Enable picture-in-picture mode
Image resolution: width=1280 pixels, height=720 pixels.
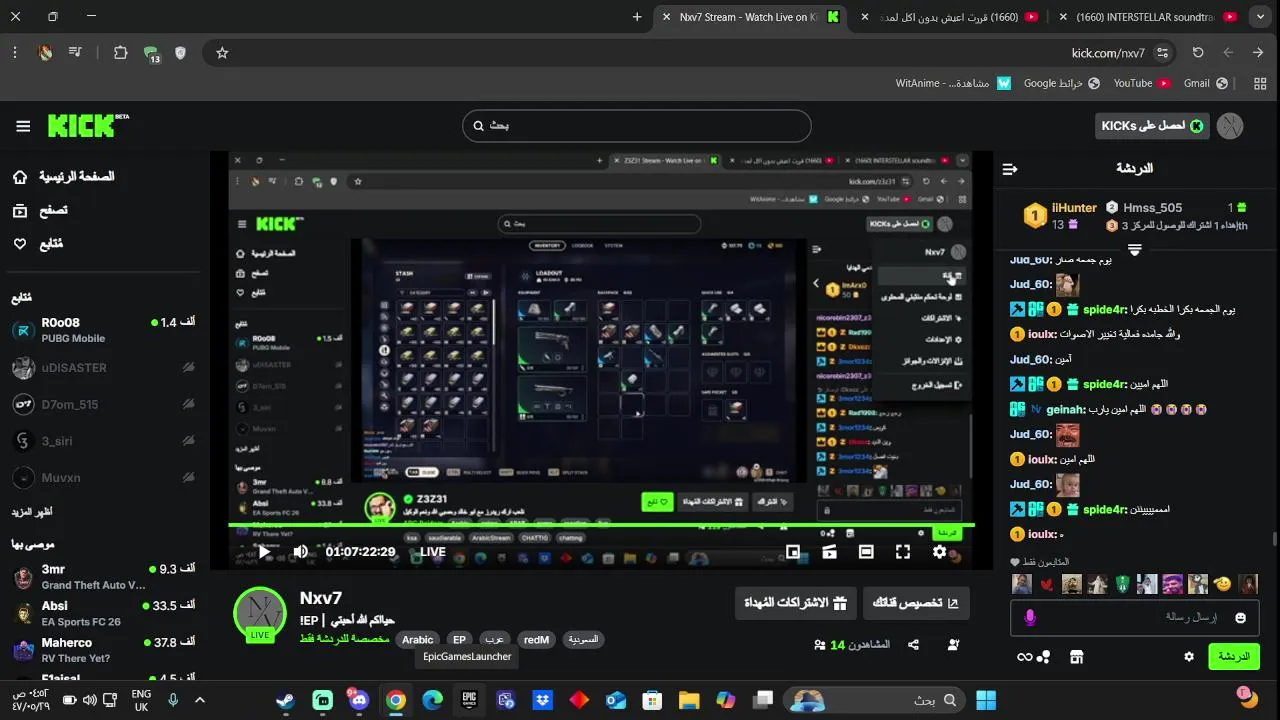click(x=793, y=551)
